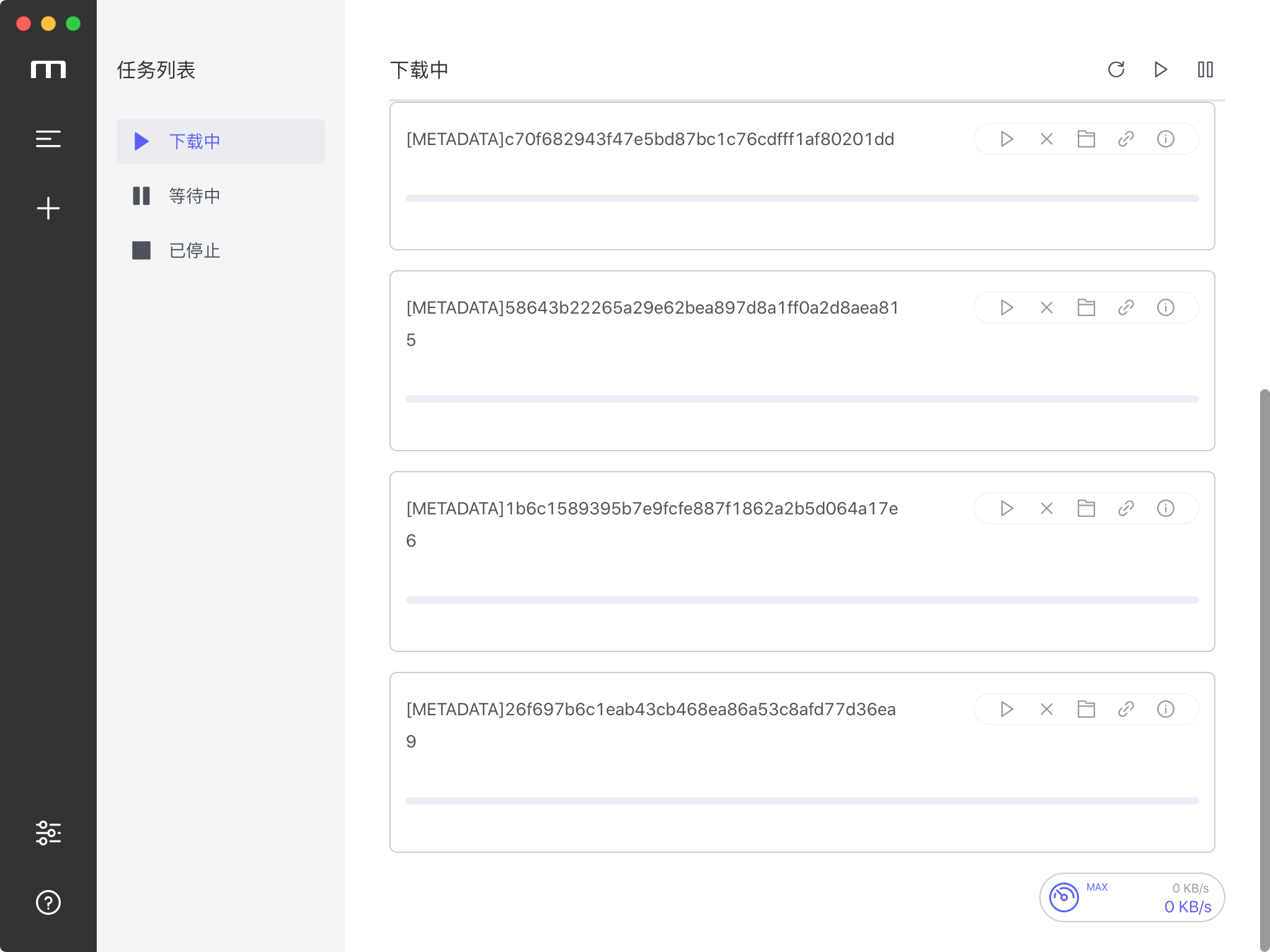Delete the 1b6c1589395b metadata task
This screenshot has height=952, width=1270.
[1047, 508]
